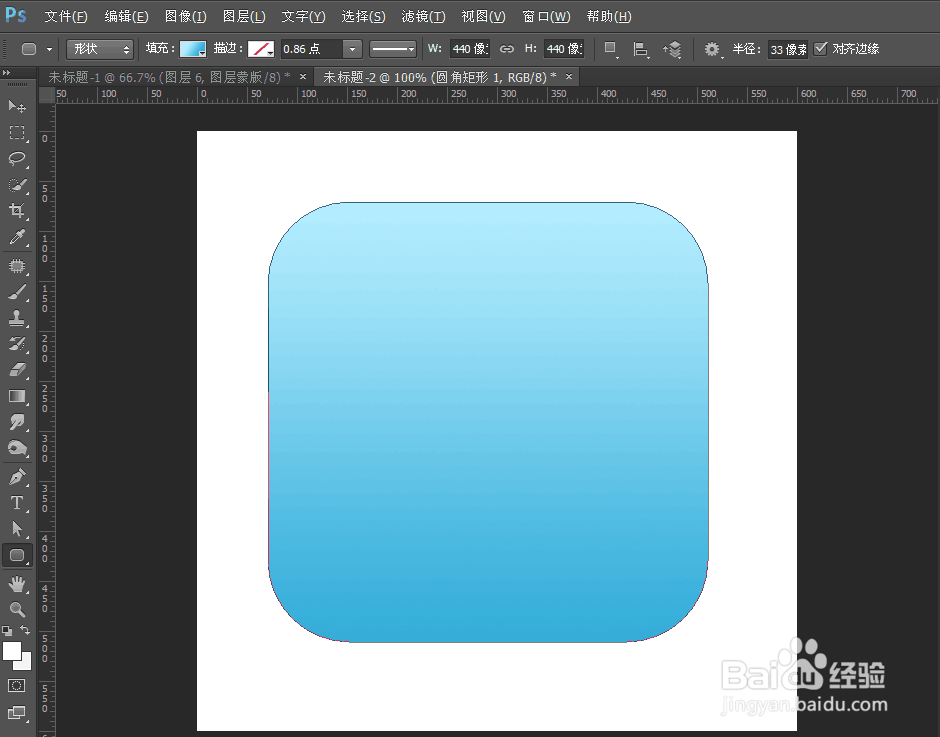Select the Spot Healing Brush tool
Viewport: 940px width, 737px height.
[17, 266]
